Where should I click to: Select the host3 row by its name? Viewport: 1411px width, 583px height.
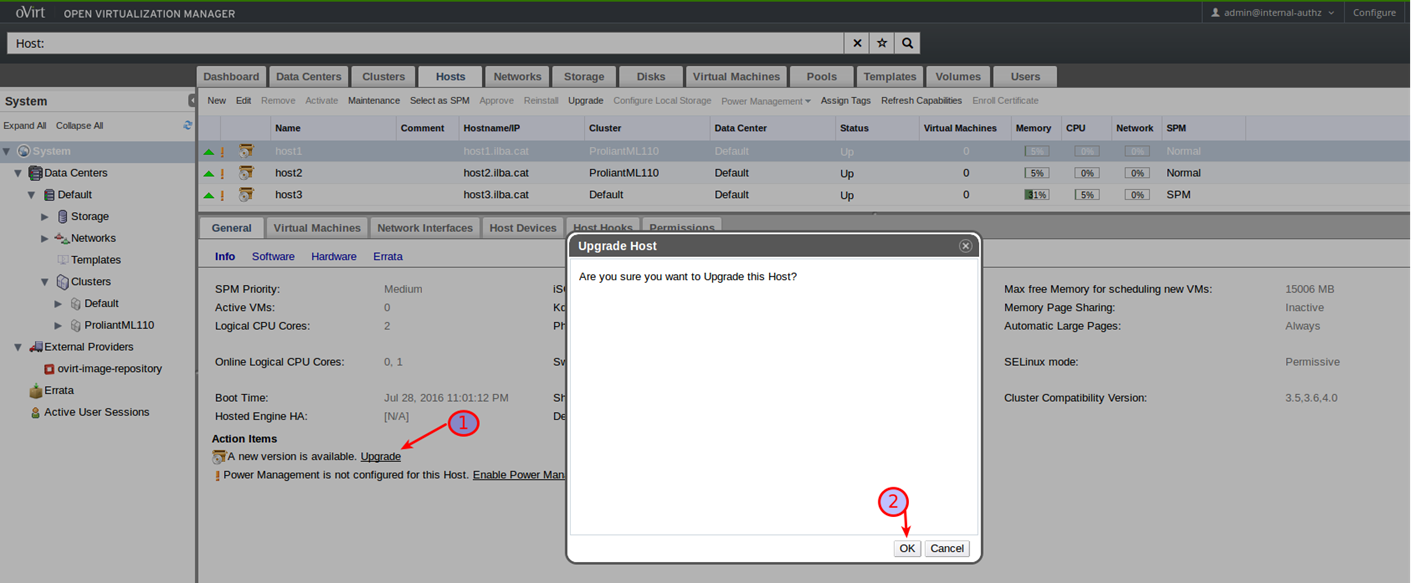289,195
